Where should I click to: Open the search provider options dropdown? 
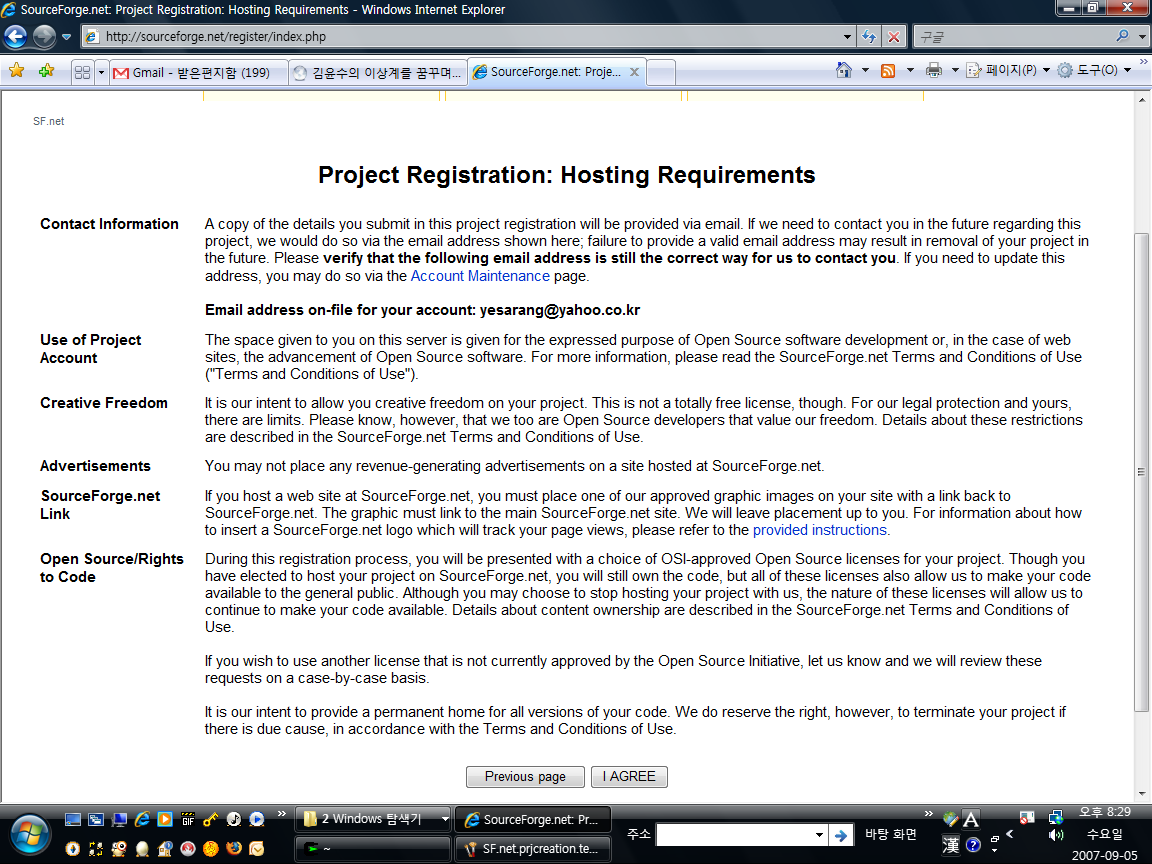(1142, 36)
